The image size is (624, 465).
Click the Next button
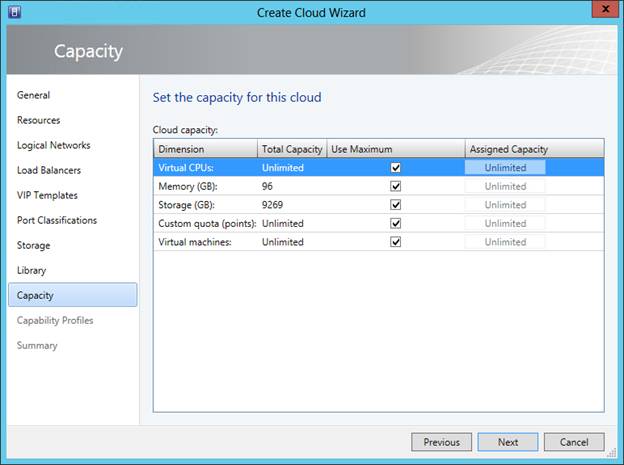[508, 442]
